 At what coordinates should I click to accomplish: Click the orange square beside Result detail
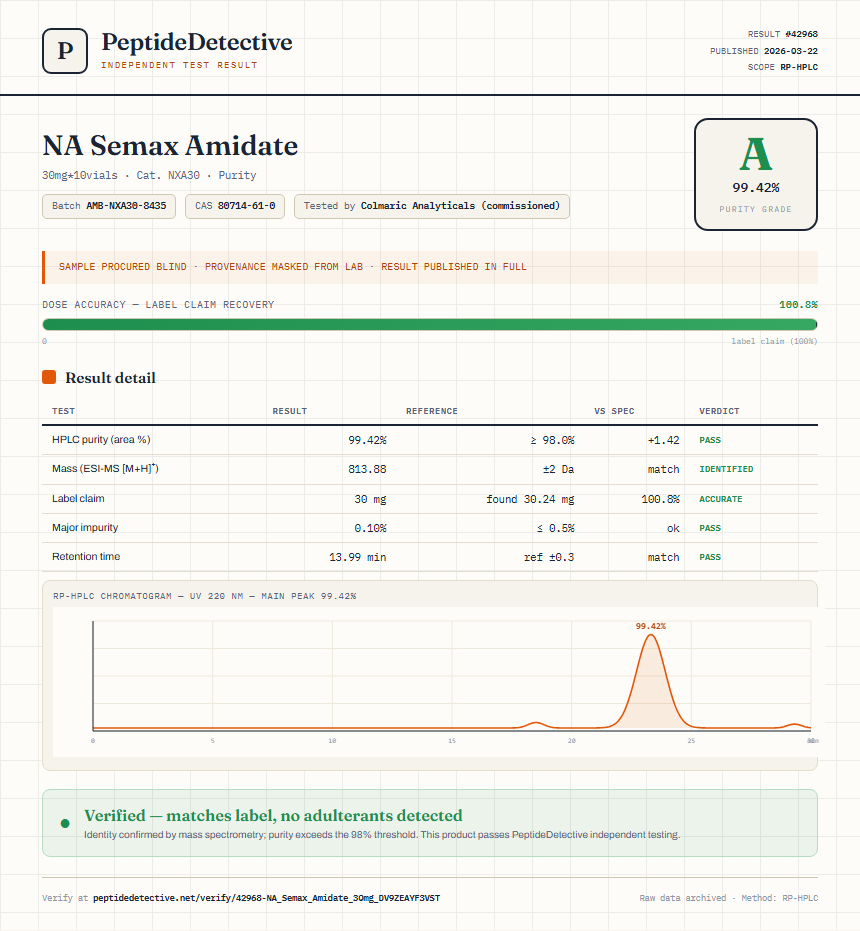tap(49, 377)
